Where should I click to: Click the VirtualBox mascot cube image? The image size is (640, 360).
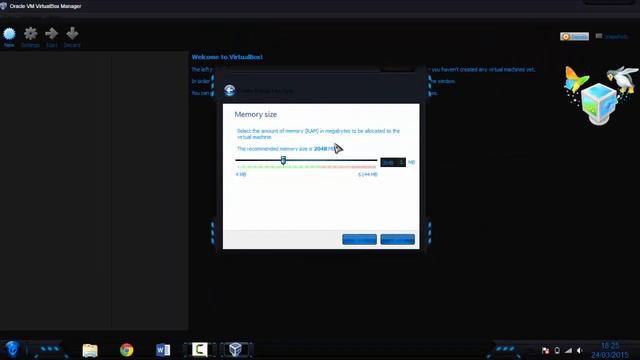(599, 103)
